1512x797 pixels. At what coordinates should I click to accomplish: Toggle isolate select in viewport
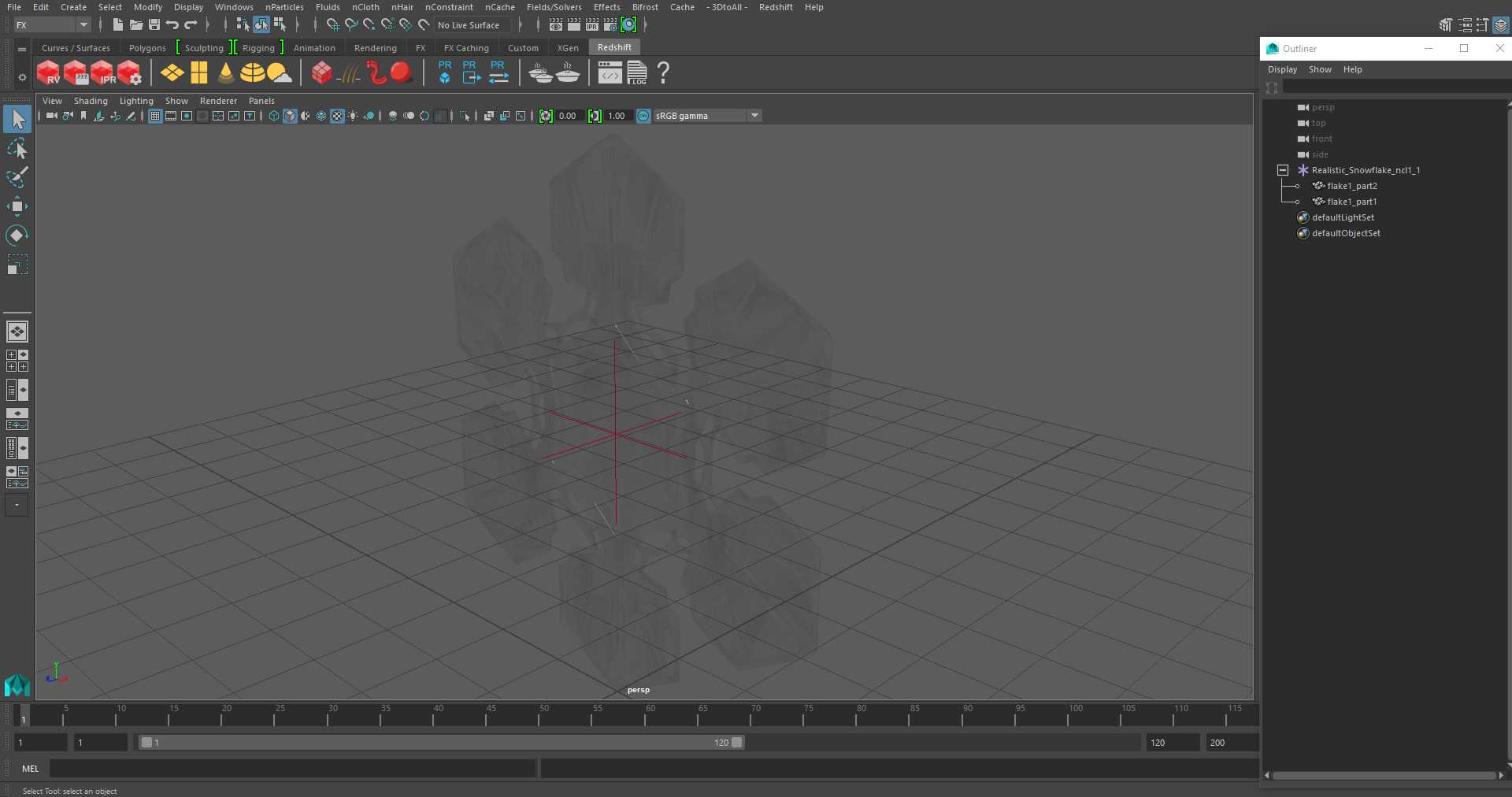[465, 116]
